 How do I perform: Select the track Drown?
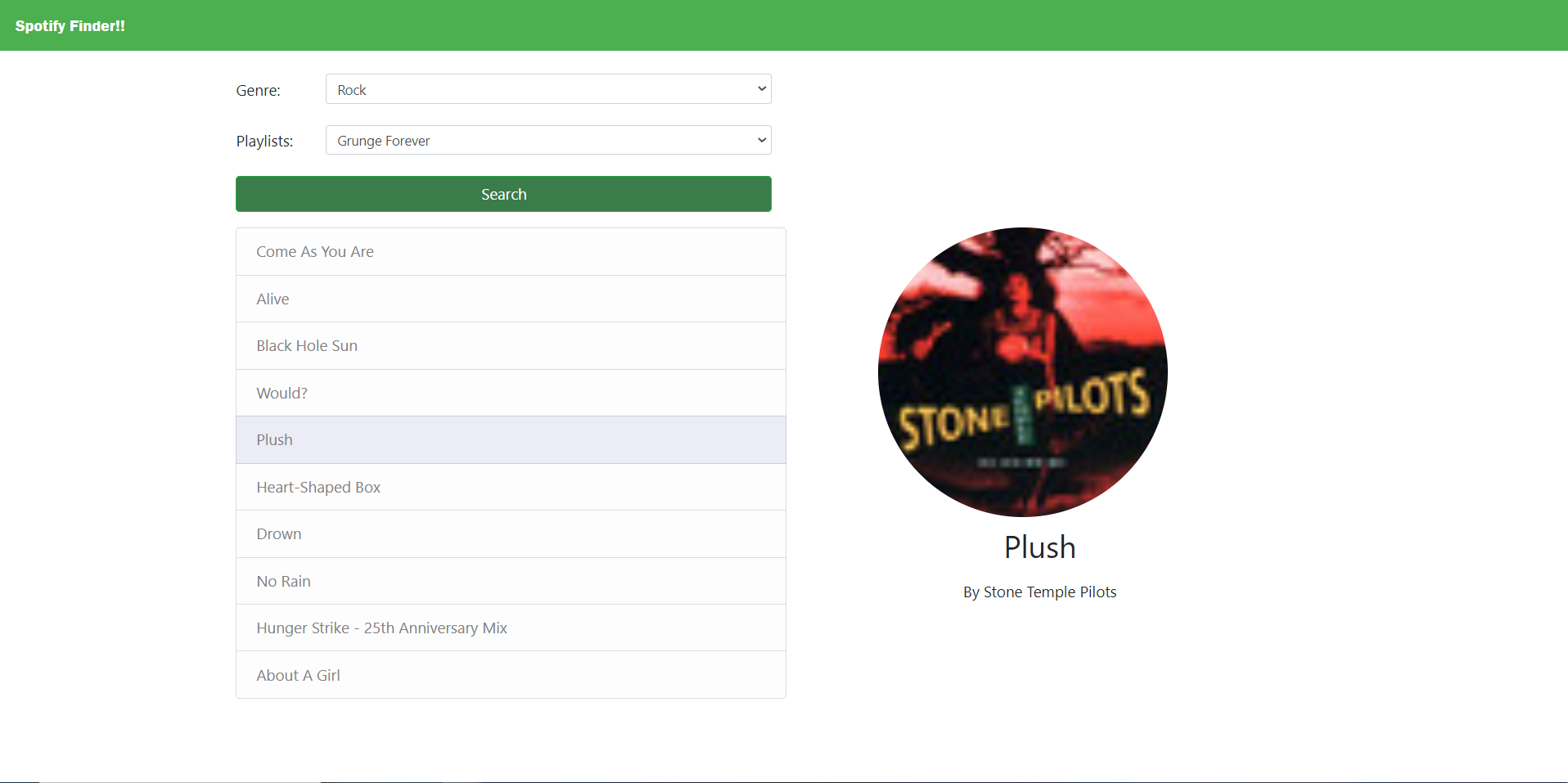511,534
